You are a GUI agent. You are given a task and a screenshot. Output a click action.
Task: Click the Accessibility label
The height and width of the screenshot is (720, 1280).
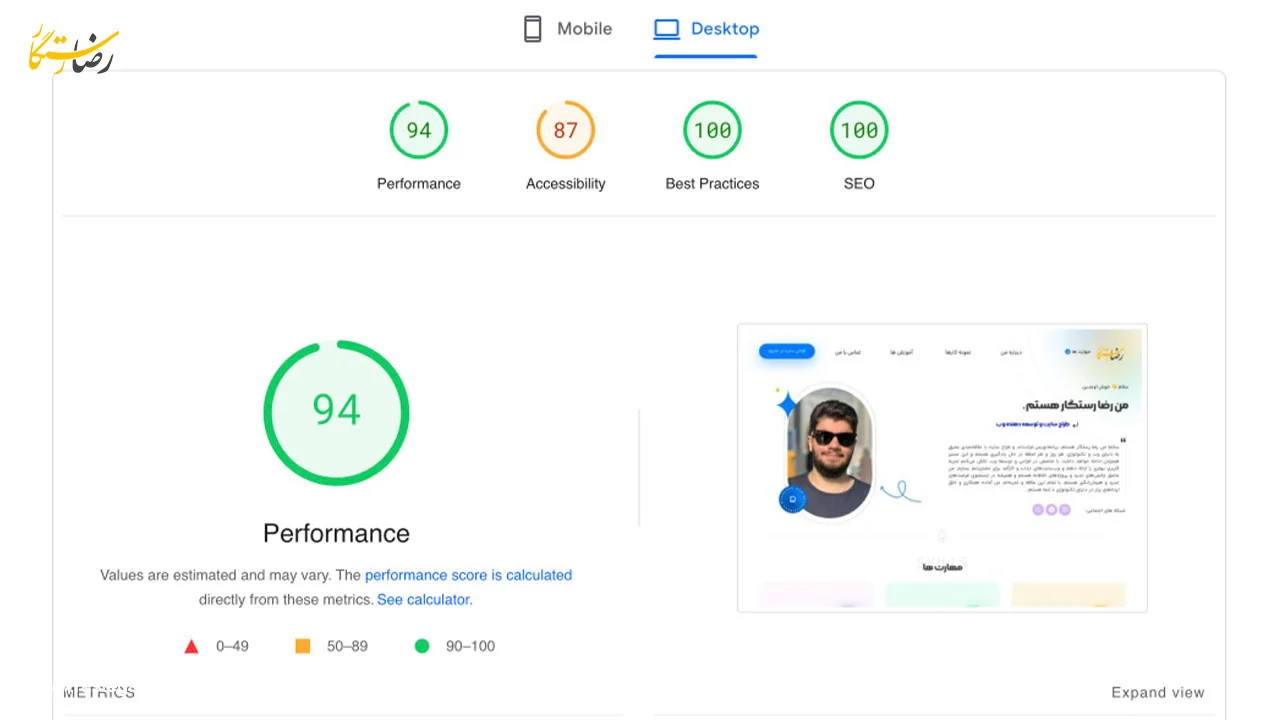[x=566, y=184]
